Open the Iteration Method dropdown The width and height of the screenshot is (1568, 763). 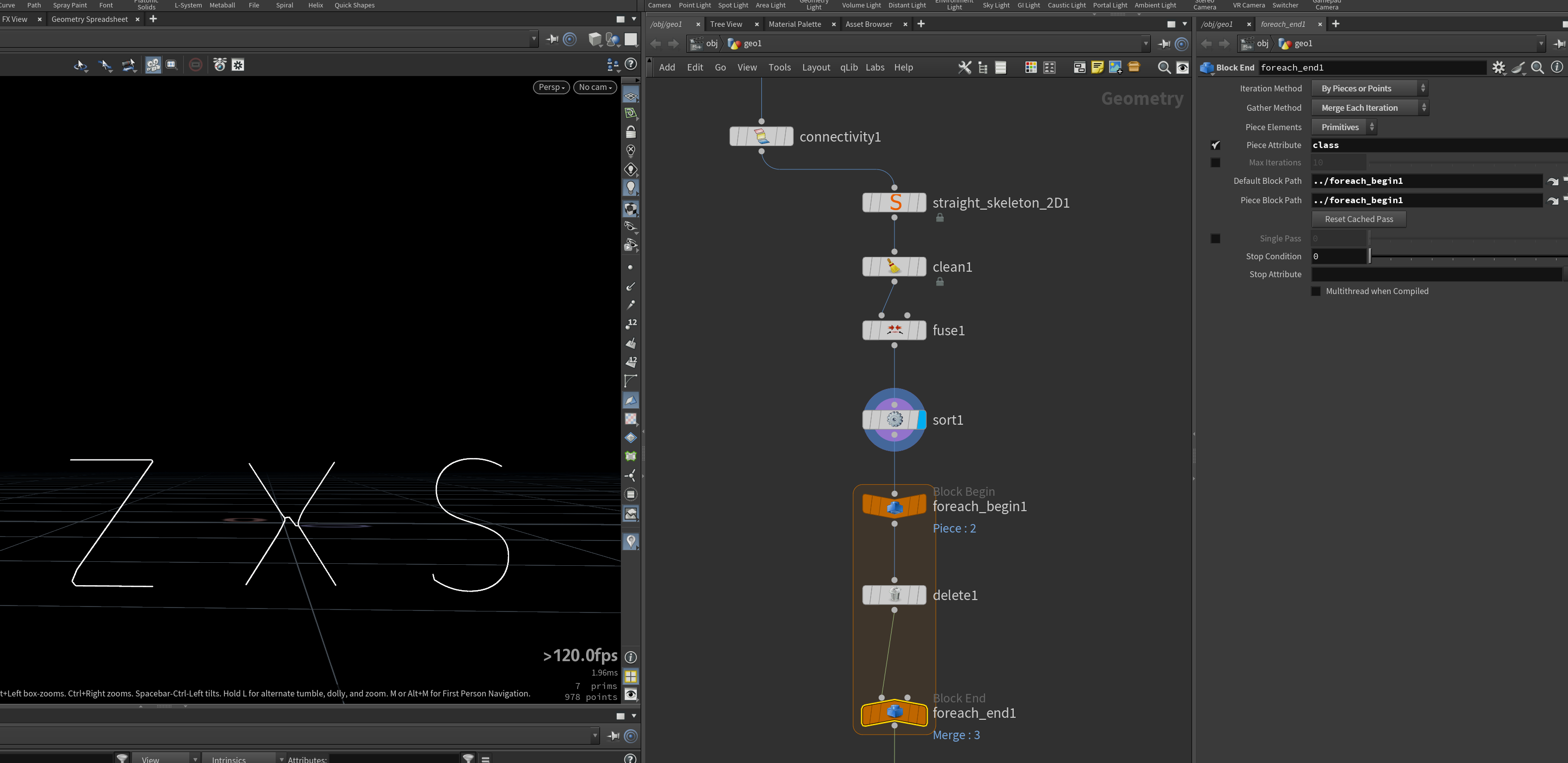click(1369, 88)
